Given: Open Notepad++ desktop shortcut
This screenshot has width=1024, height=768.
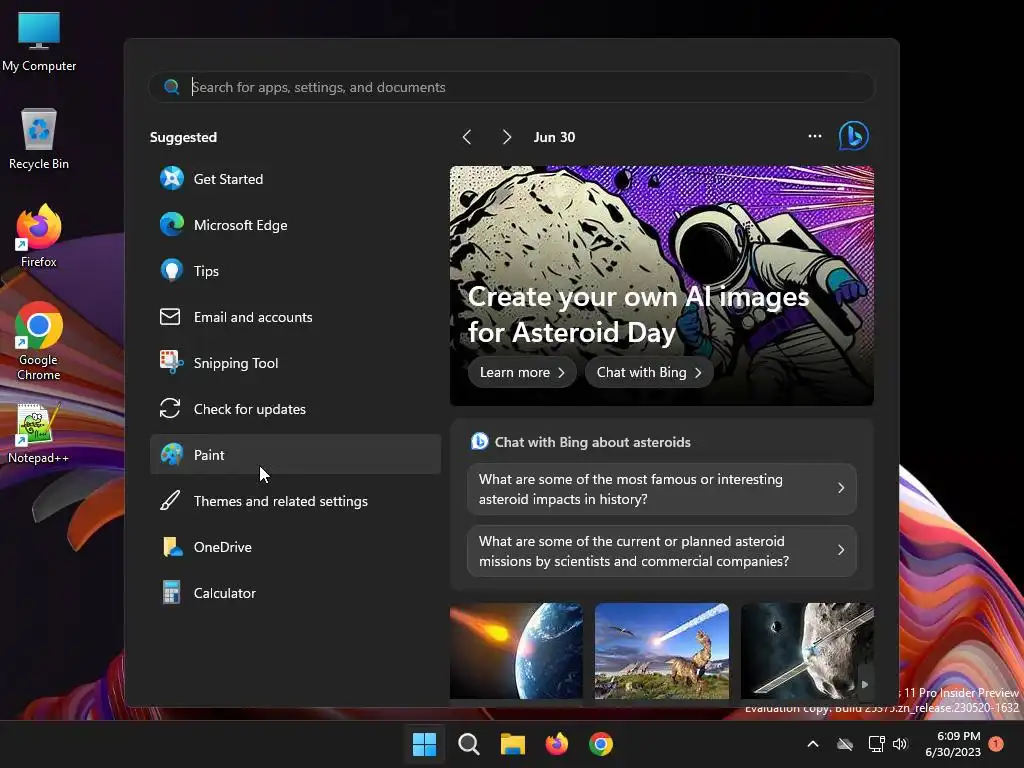Looking at the screenshot, I should (x=39, y=434).
